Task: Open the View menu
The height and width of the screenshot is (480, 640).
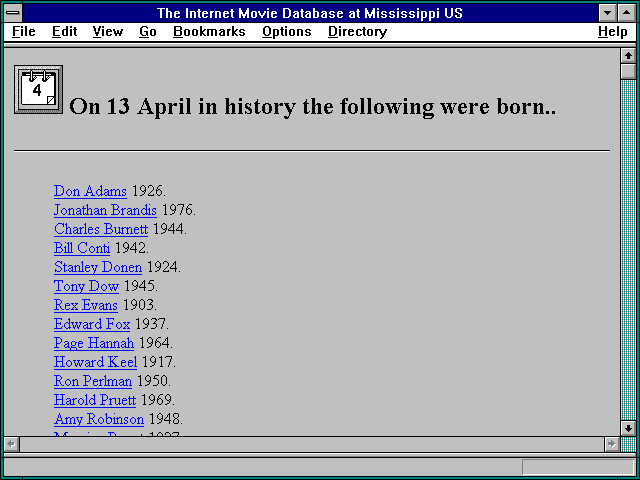Action: pos(108,31)
